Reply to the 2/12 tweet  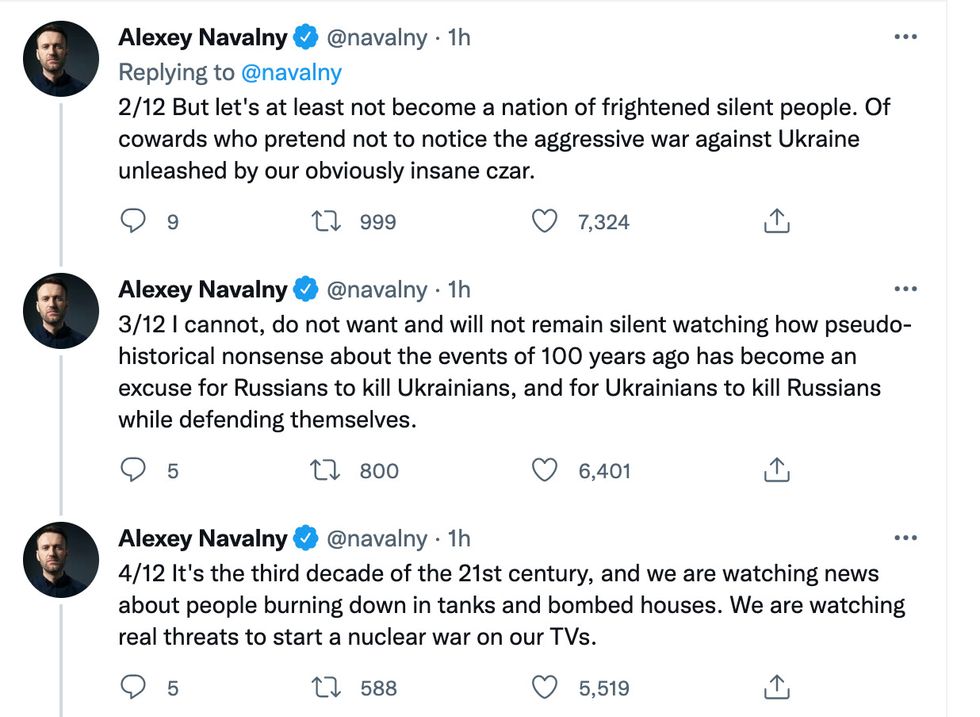[x=133, y=221]
